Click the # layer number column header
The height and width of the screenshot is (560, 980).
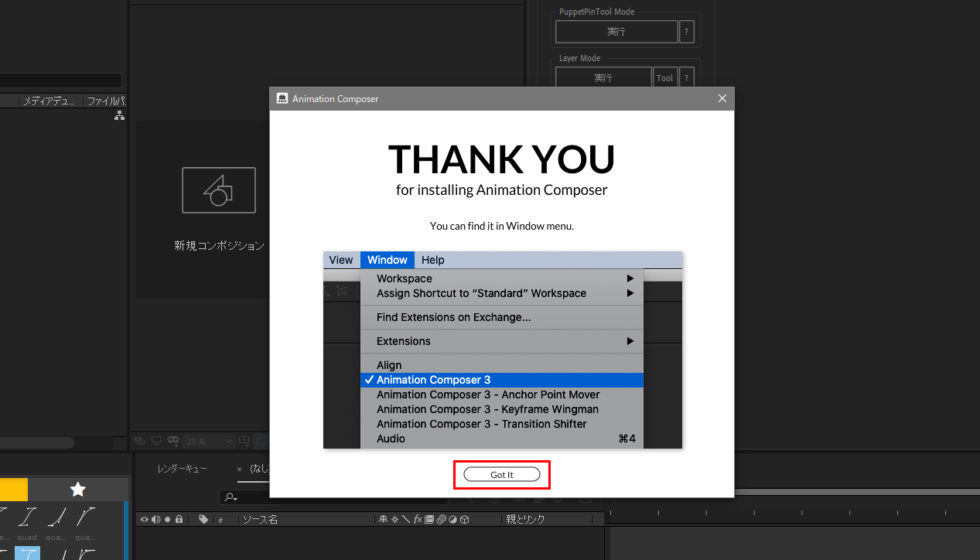(220, 520)
